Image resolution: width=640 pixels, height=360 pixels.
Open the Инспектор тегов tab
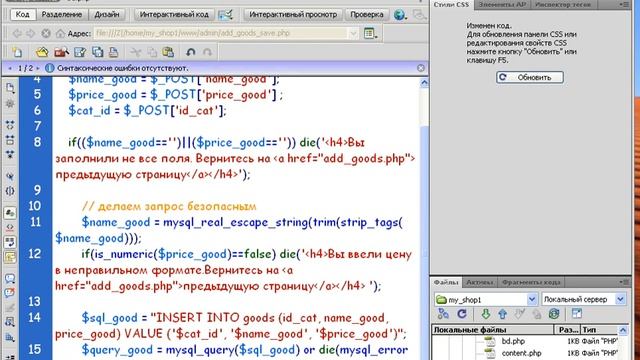(563, 5)
